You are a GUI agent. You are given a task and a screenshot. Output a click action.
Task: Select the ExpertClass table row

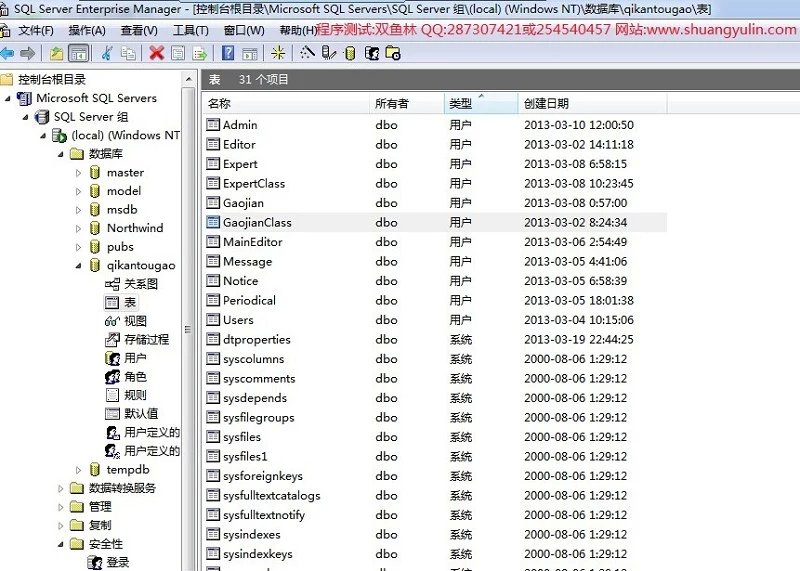pos(435,184)
